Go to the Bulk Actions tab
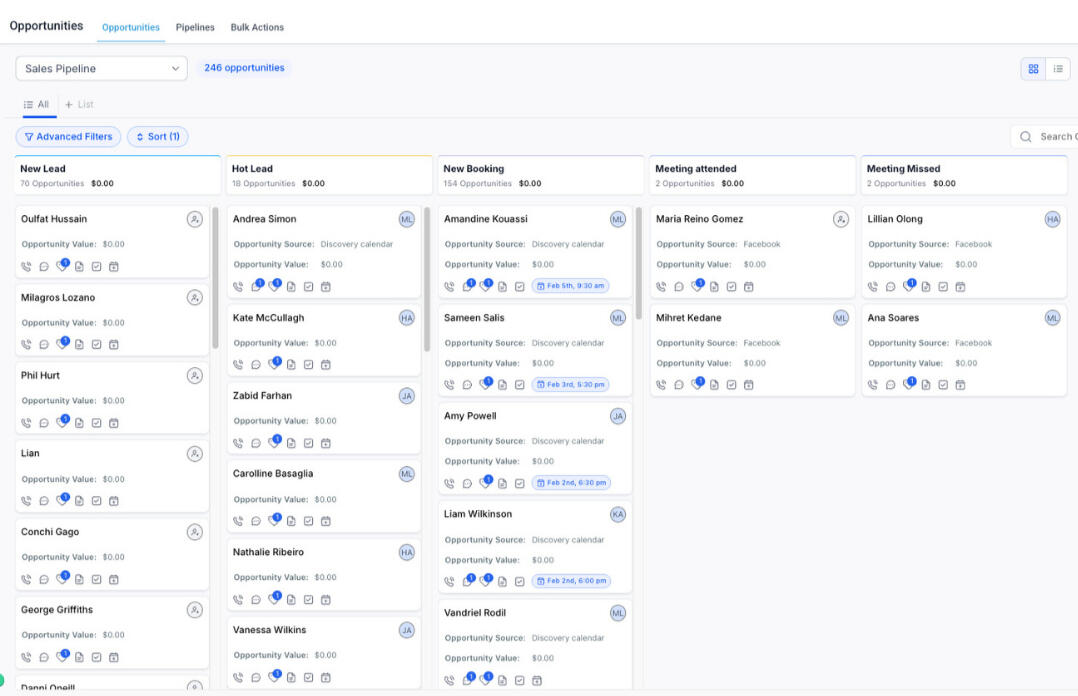Image resolution: width=1078 pixels, height=696 pixels. pos(257,28)
